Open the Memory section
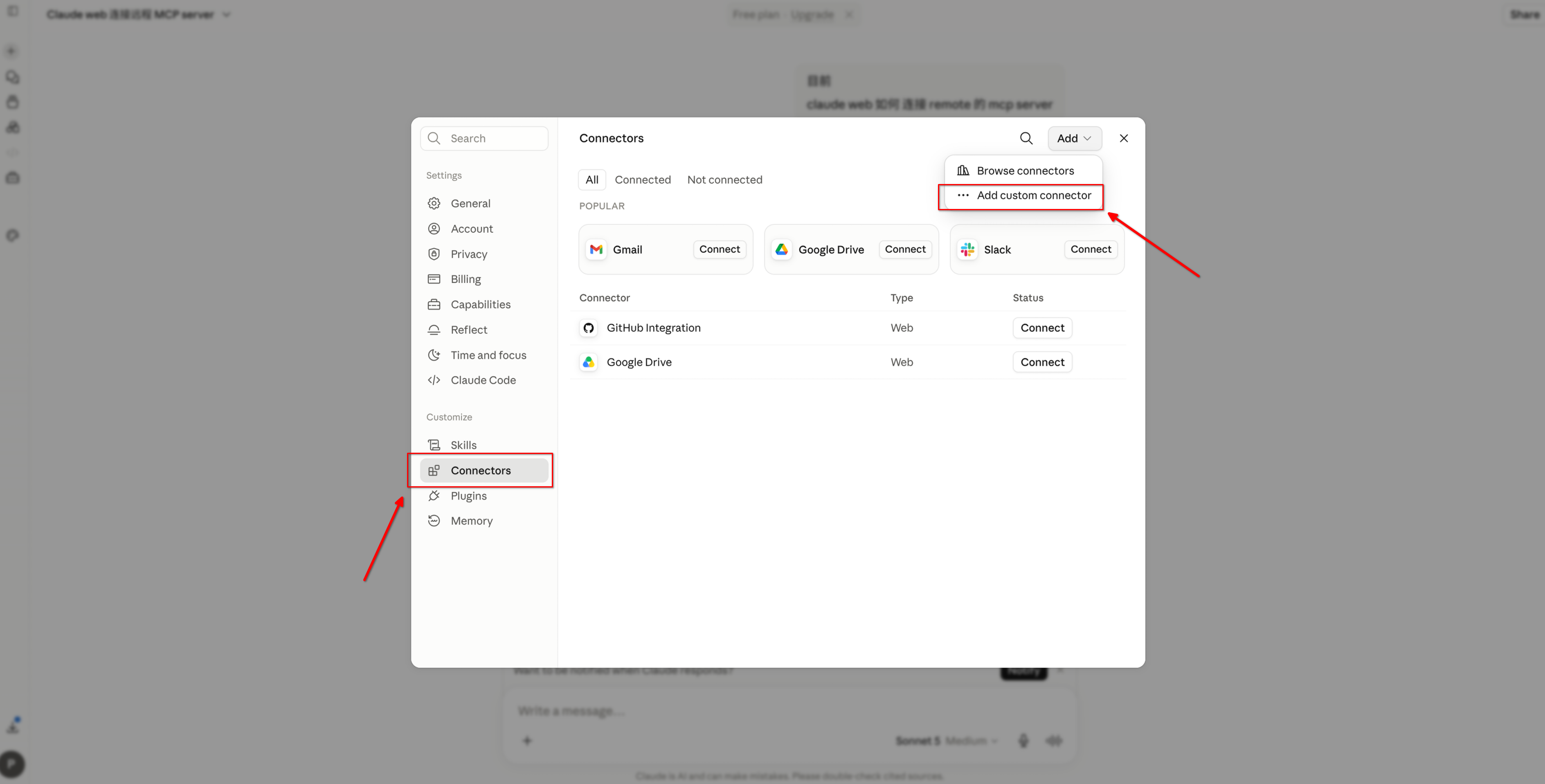Viewport: 1545px width, 784px height. 484,521
